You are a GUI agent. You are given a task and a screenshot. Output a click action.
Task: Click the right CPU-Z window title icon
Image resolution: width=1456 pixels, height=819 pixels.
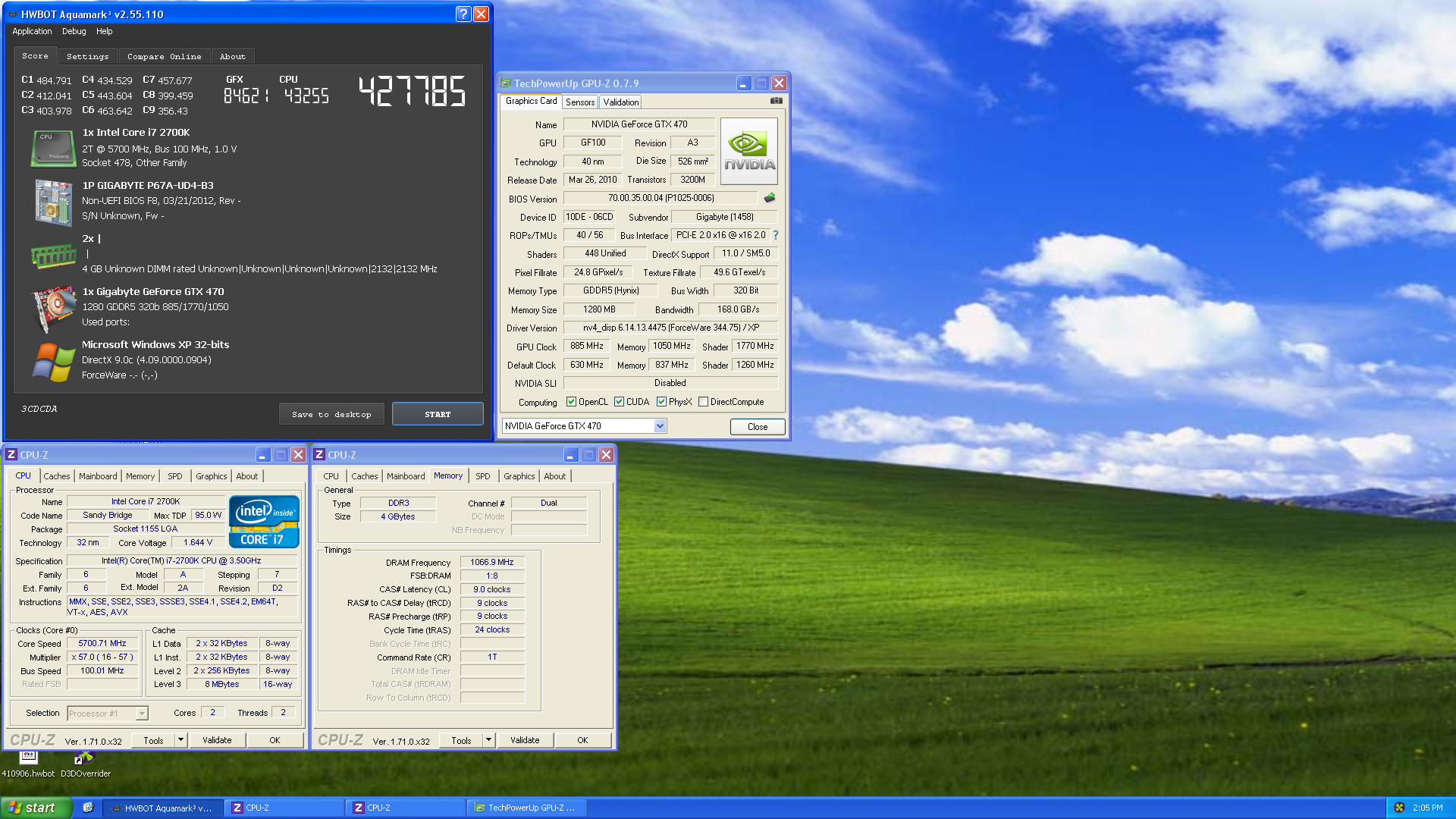[319, 455]
